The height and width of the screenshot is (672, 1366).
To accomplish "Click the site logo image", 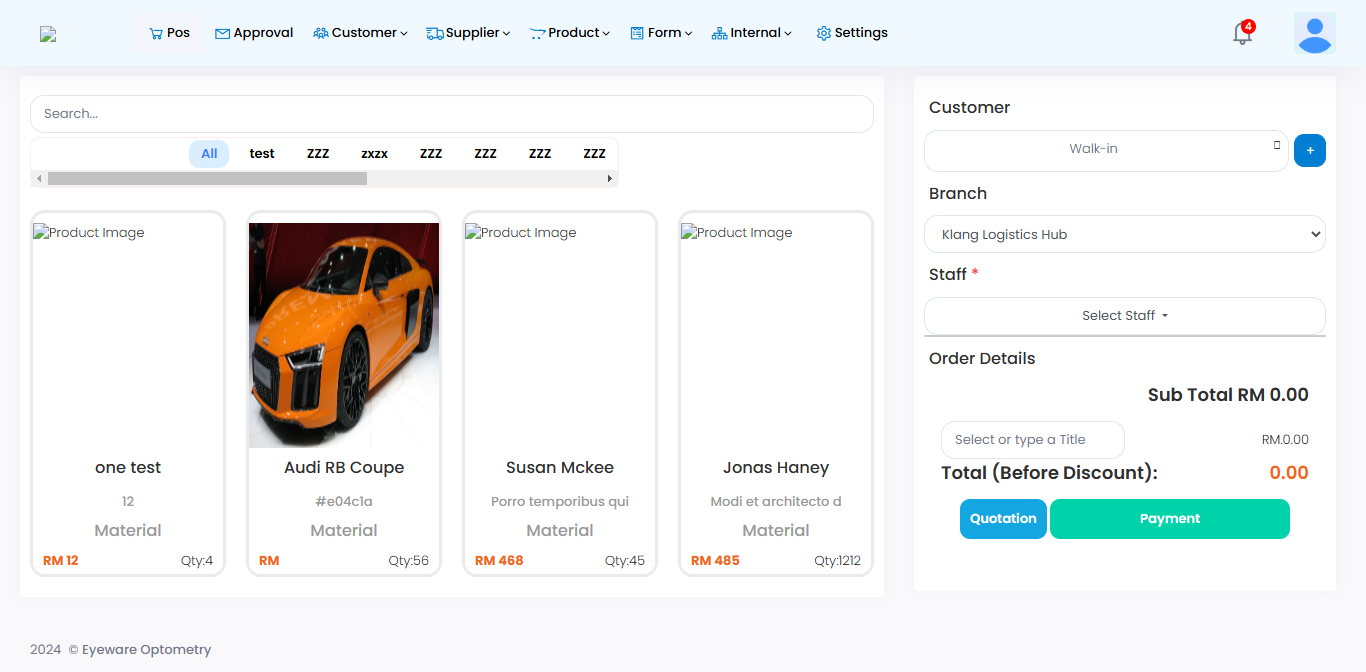I will pos(48,34).
